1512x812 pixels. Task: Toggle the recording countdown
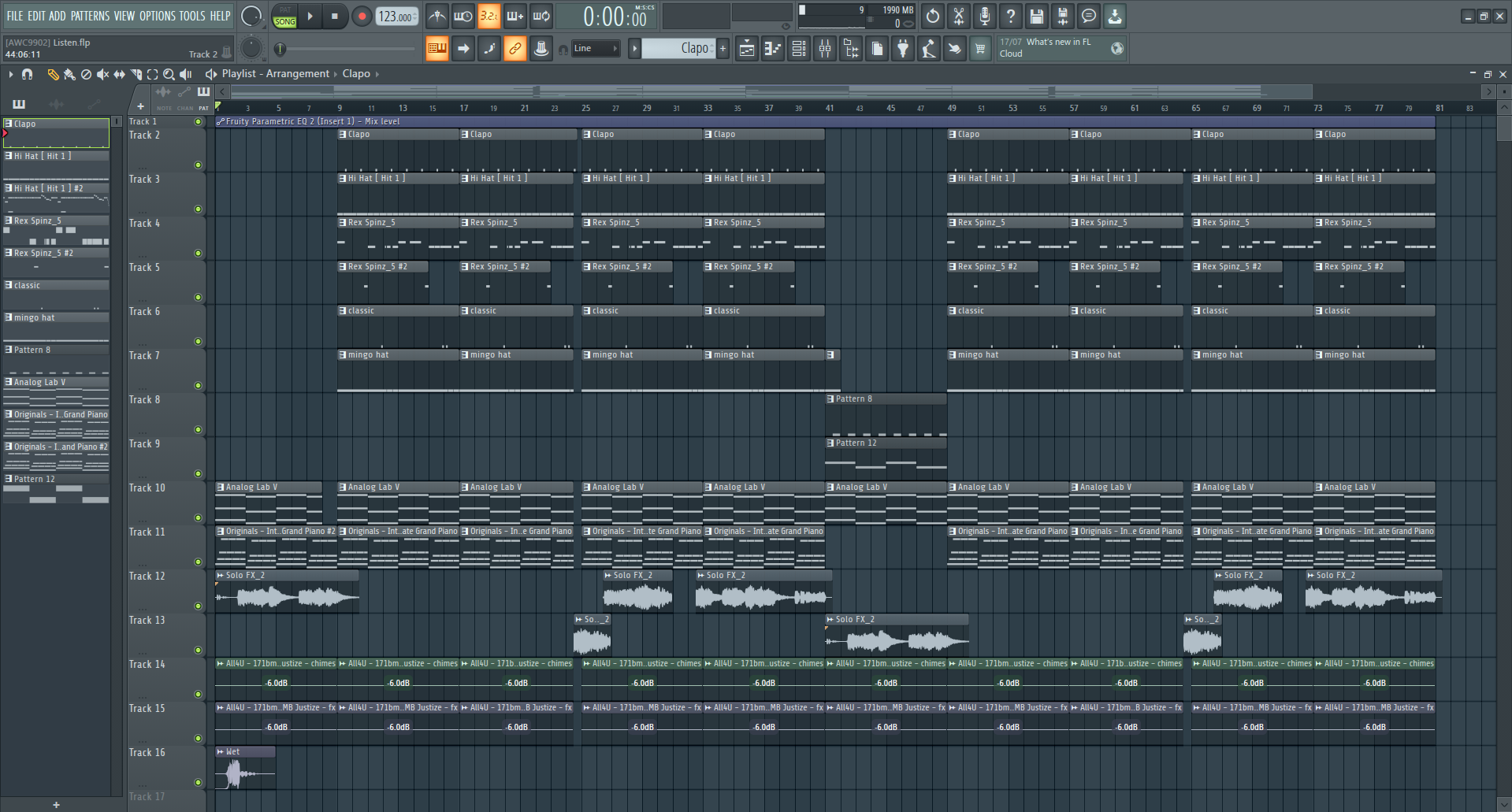[x=489, y=16]
